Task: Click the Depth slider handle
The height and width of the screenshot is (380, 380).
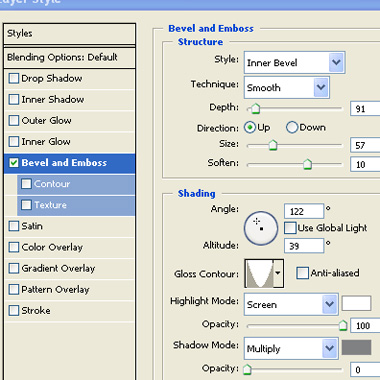Action: click(x=255, y=108)
